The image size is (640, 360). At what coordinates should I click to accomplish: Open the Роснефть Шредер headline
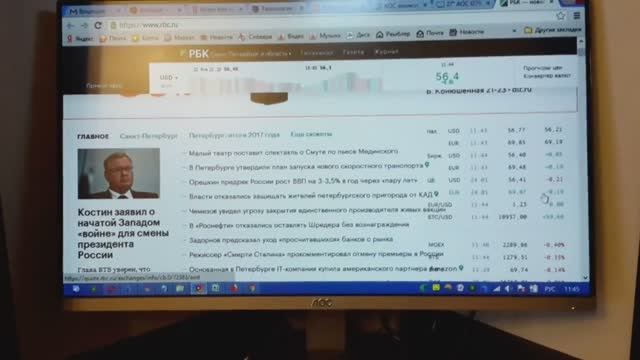tap(299, 225)
